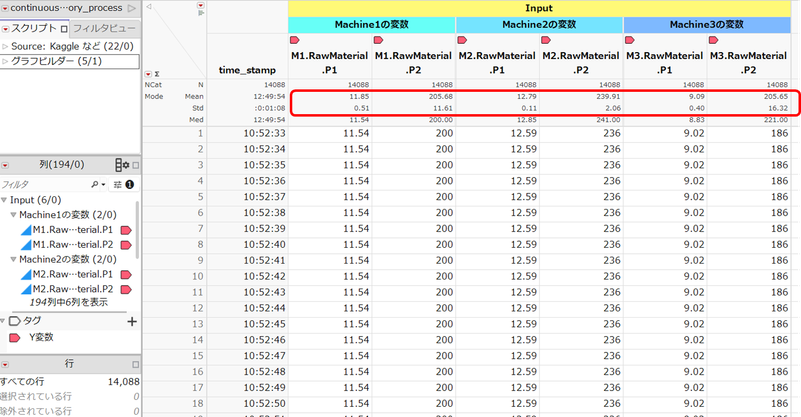Open the table corner top red triangle menu
801x417 pixels.
[x=201, y=5]
